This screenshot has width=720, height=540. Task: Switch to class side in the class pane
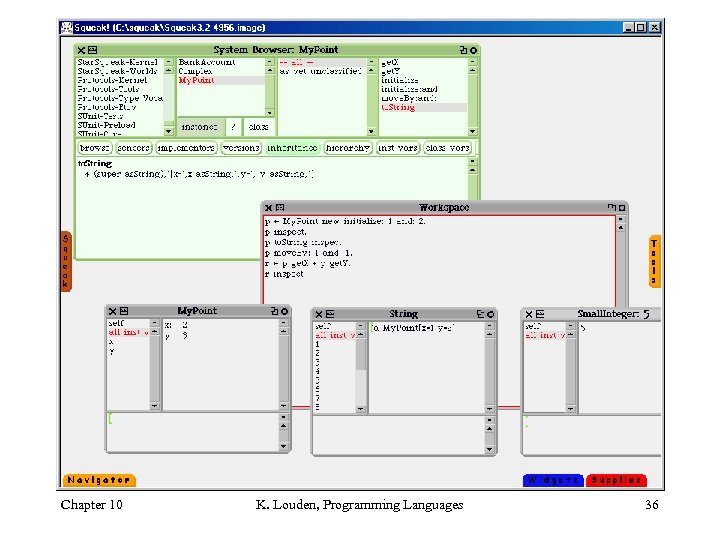(259, 127)
